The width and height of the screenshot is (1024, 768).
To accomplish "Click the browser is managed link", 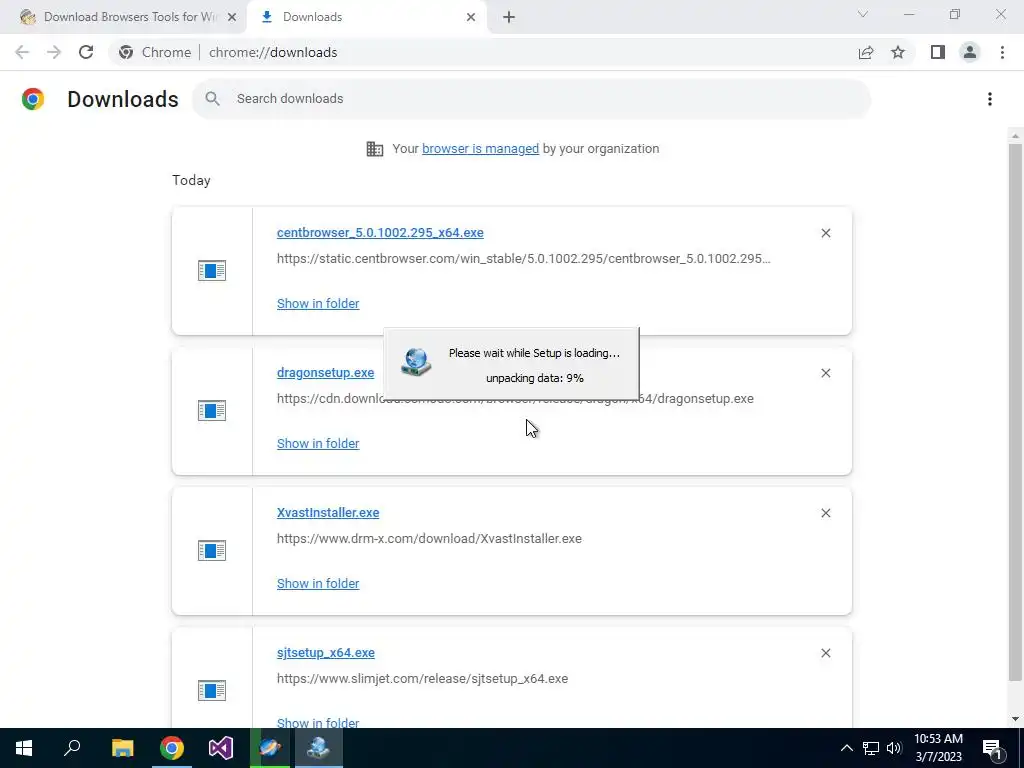I will [481, 149].
